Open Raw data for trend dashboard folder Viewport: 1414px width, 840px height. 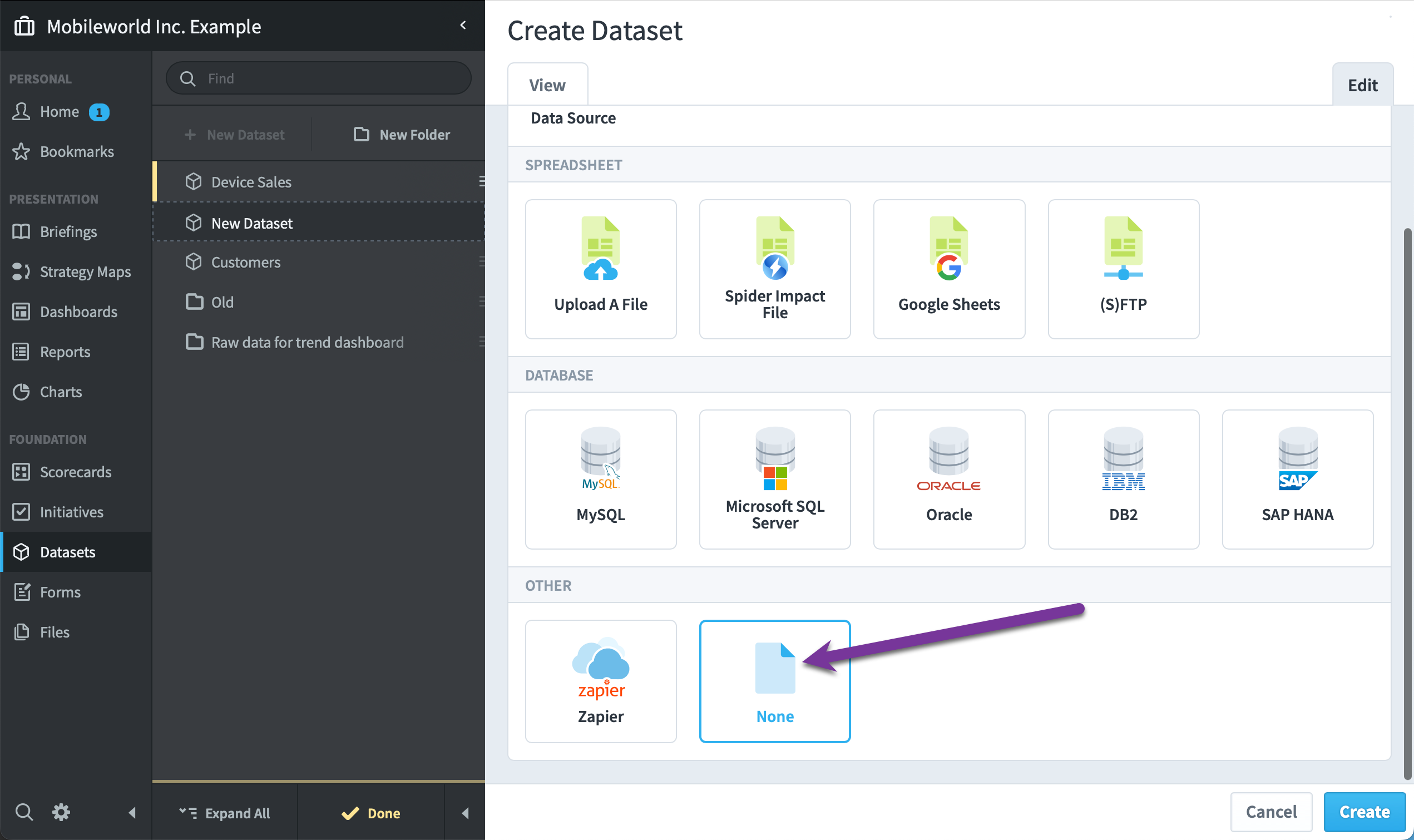[318, 342]
